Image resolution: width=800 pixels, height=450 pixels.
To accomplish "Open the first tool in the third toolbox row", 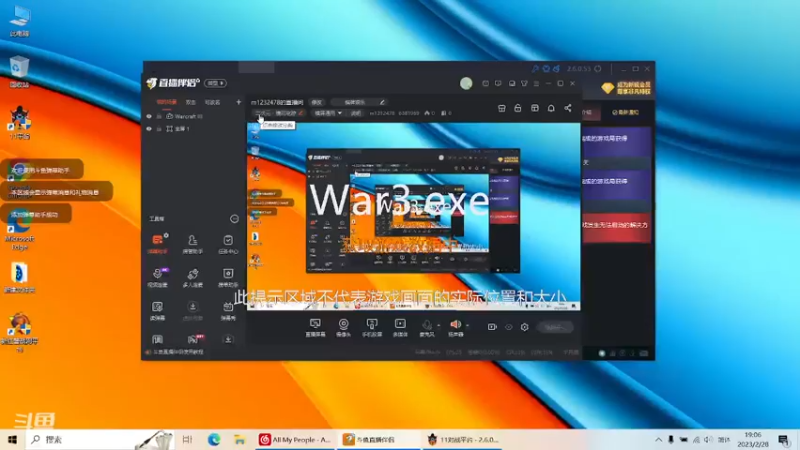I will point(157,310).
